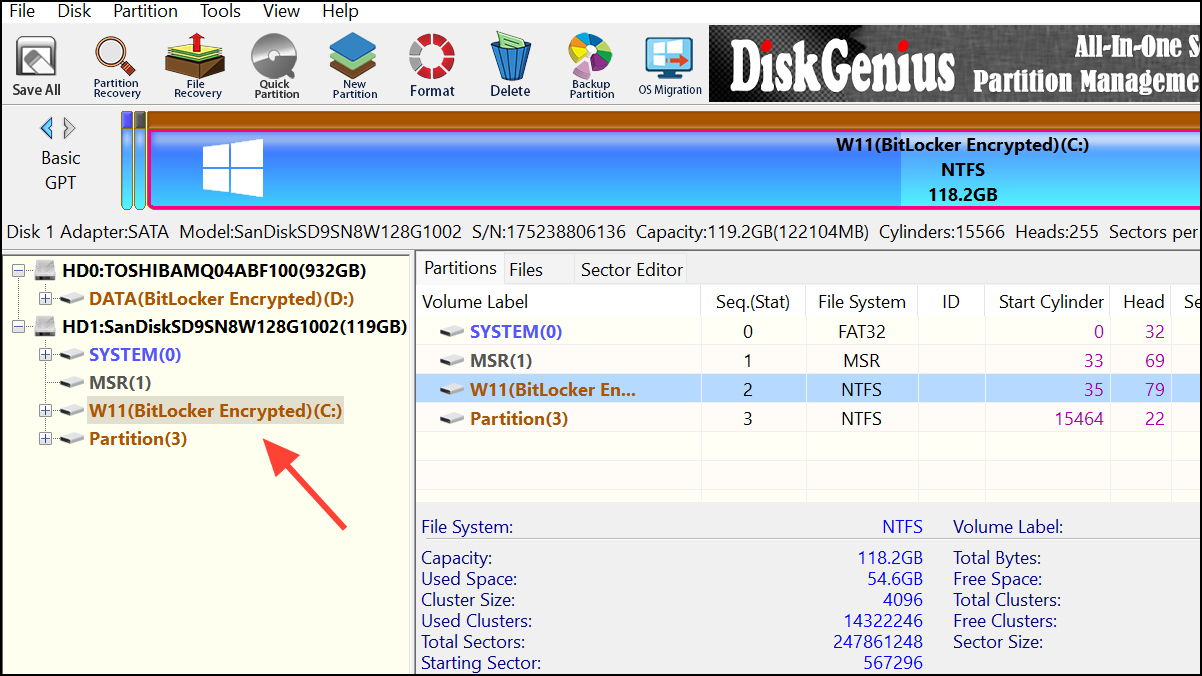Screen dimensions: 1202x676
Task: Expand the SYSTEM(0) tree node
Action: tap(44, 355)
